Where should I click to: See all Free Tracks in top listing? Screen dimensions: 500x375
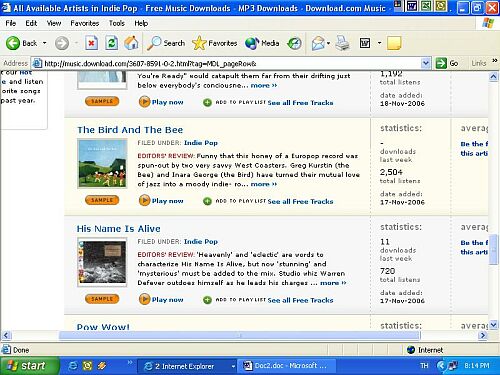pyautogui.click(x=300, y=103)
